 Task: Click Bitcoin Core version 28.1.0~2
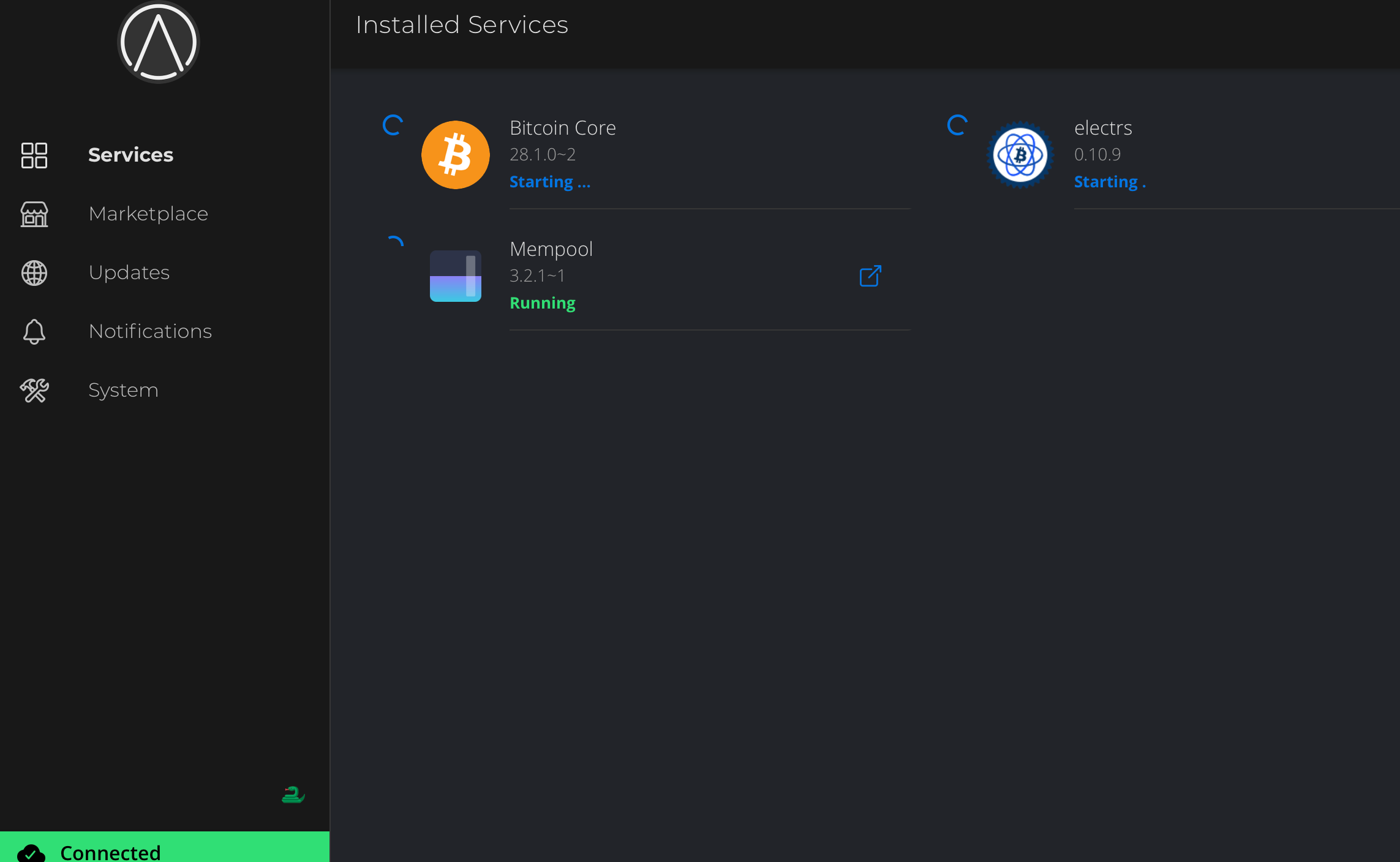pyautogui.click(x=543, y=155)
